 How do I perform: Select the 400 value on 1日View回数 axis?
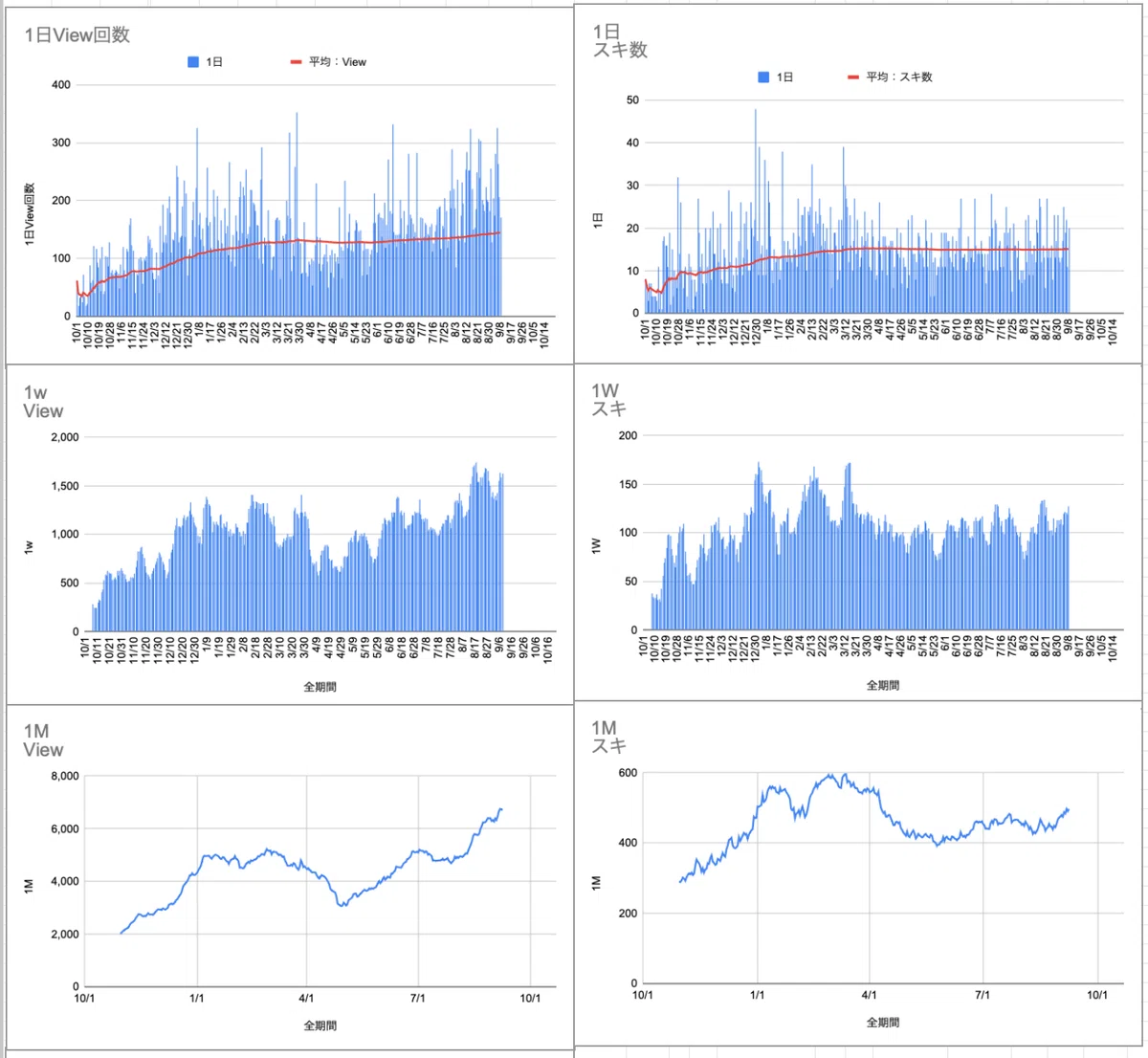tap(60, 85)
